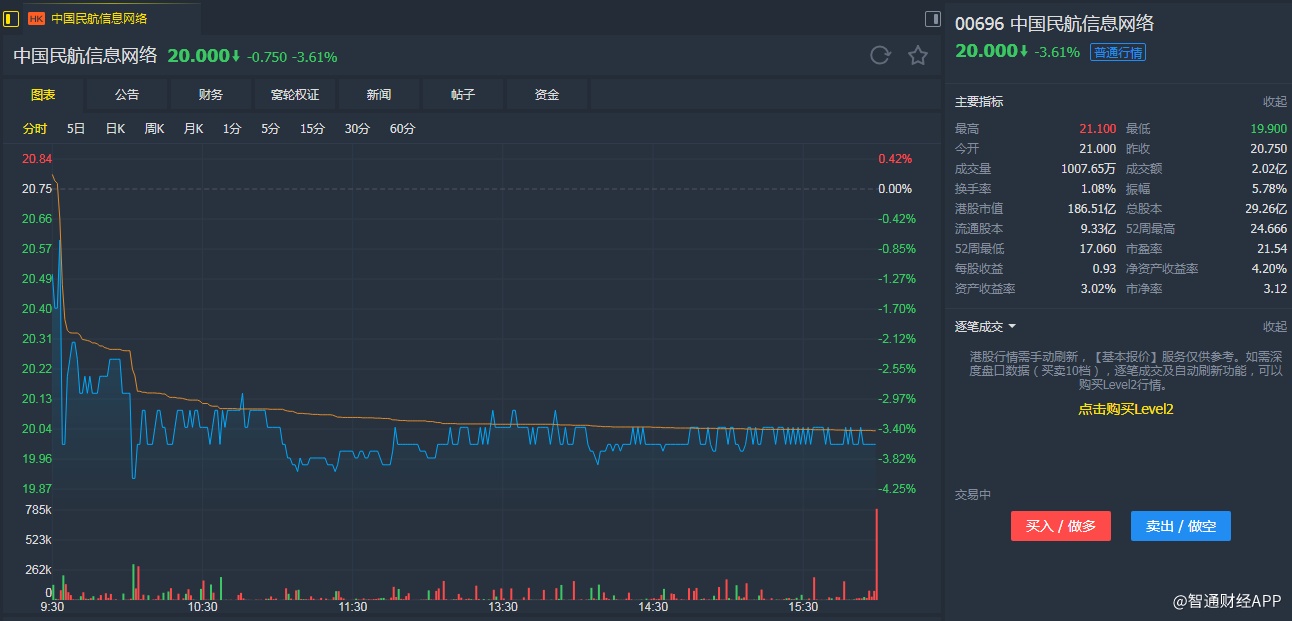Click the 00696 中国民航信息网络 panel title
Image resolution: width=1292 pixels, height=621 pixels.
click(x=1054, y=24)
